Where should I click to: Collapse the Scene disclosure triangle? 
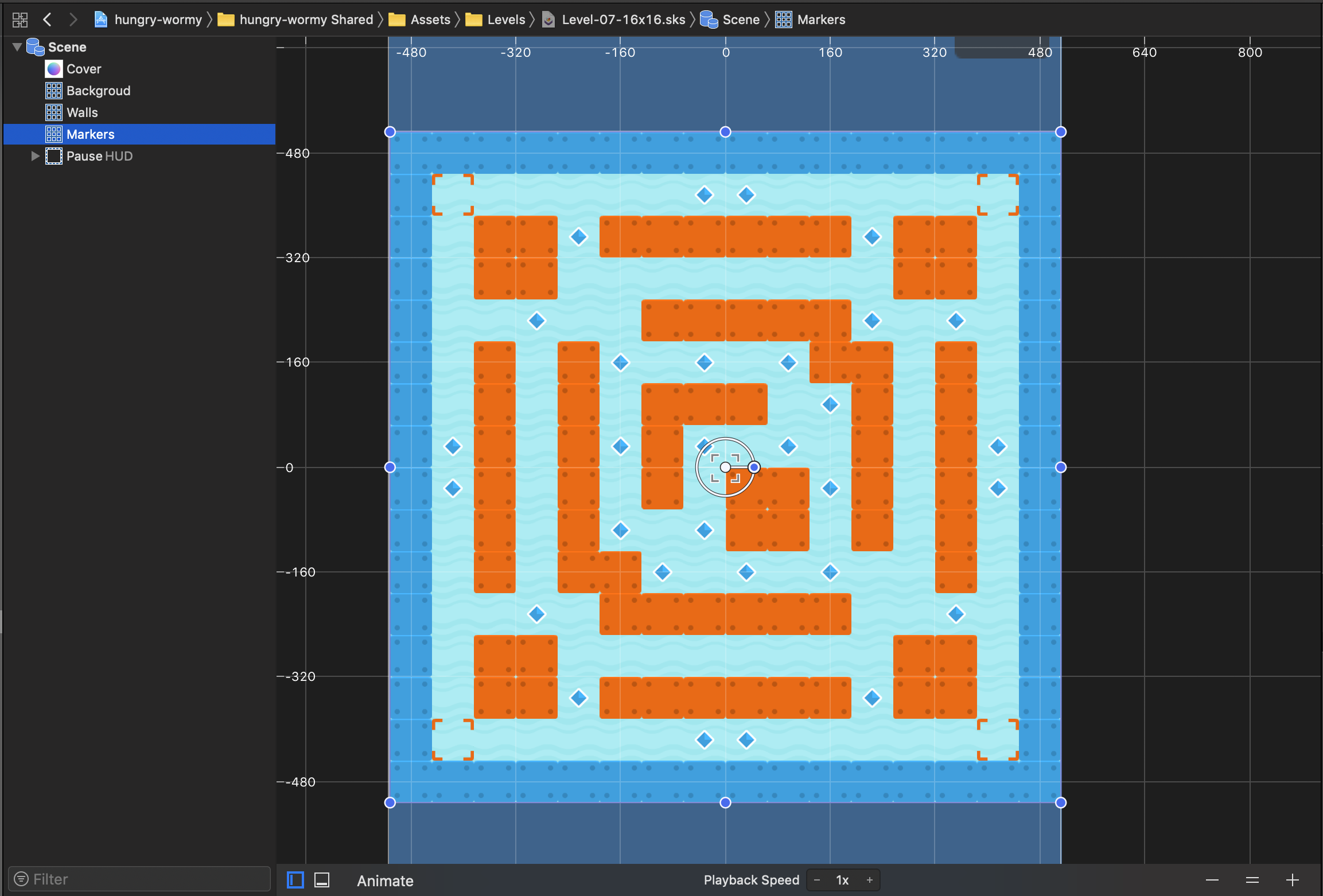[17, 47]
